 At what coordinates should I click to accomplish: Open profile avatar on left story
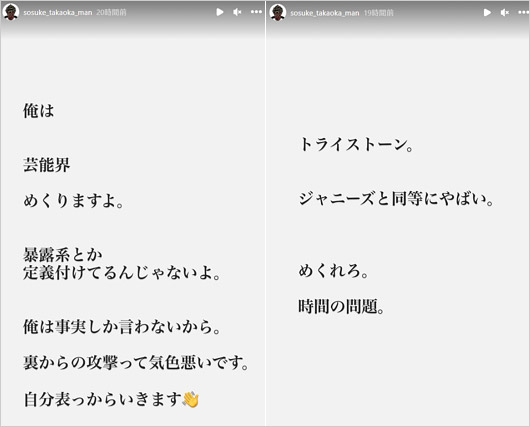click(x=11, y=12)
